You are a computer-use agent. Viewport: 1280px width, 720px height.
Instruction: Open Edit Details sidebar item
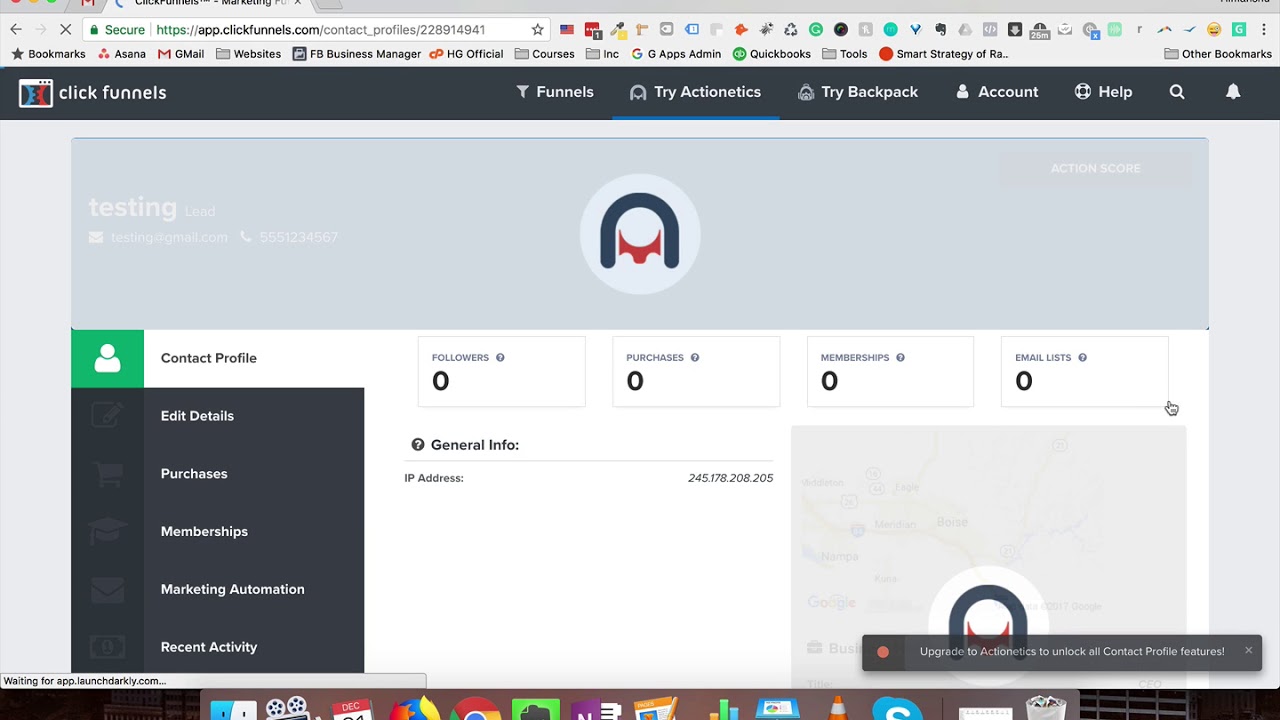tap(218, 416)
